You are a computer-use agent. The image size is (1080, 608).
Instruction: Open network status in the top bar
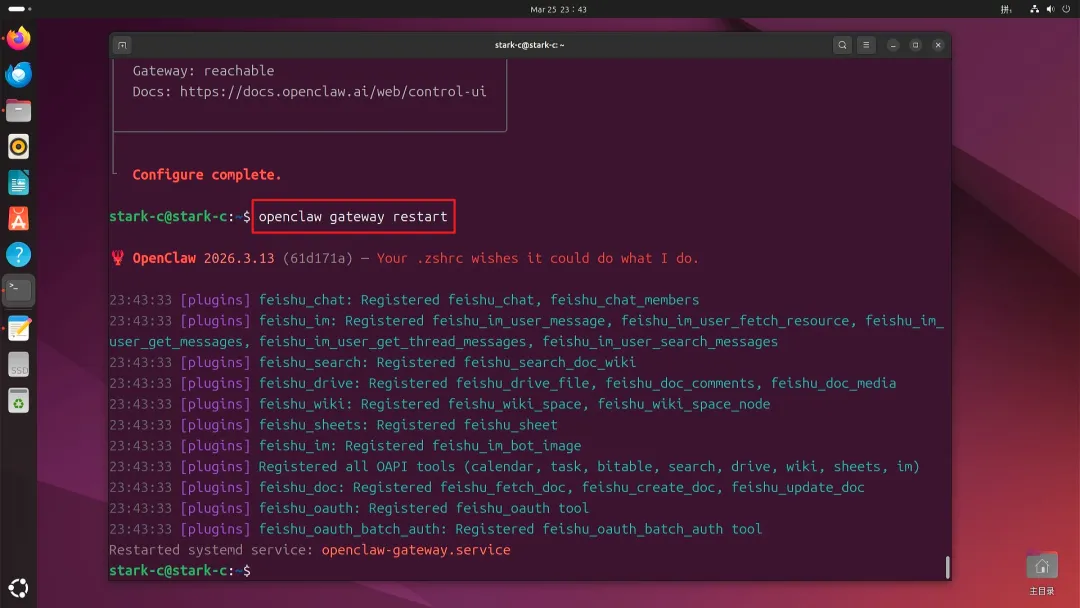(x=1035, y=9)
